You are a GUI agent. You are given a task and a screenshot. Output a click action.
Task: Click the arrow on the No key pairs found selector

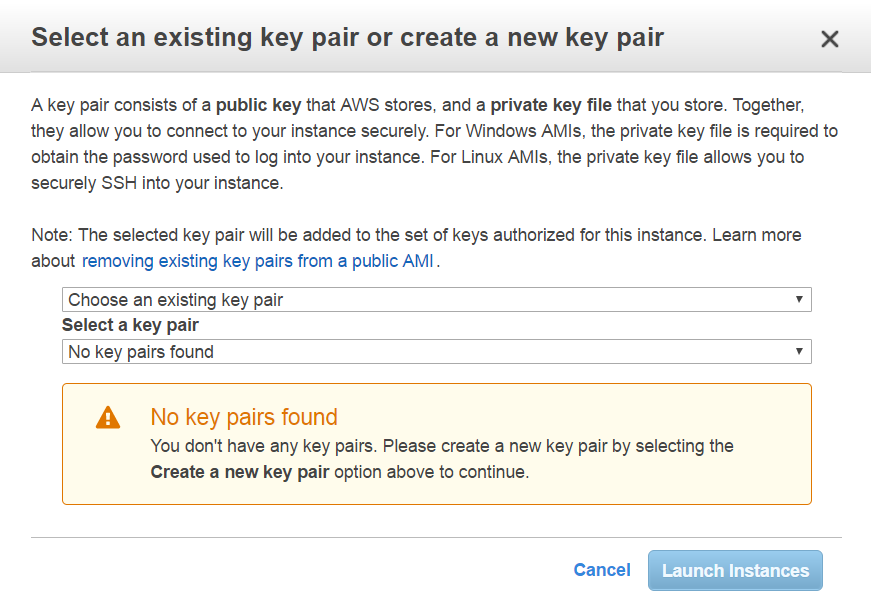point(799,351)
